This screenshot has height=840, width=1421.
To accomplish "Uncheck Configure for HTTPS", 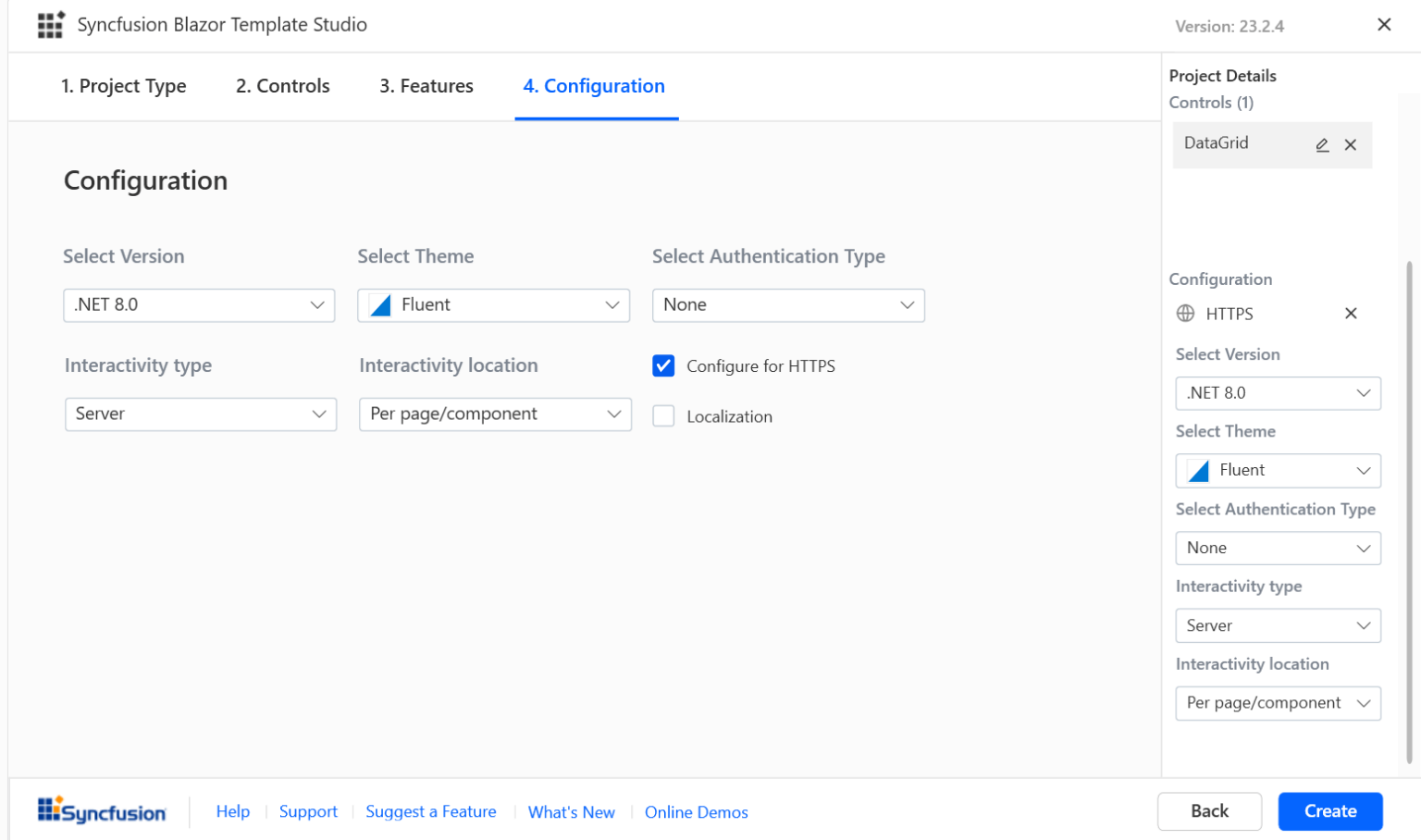I will [663, 365].
